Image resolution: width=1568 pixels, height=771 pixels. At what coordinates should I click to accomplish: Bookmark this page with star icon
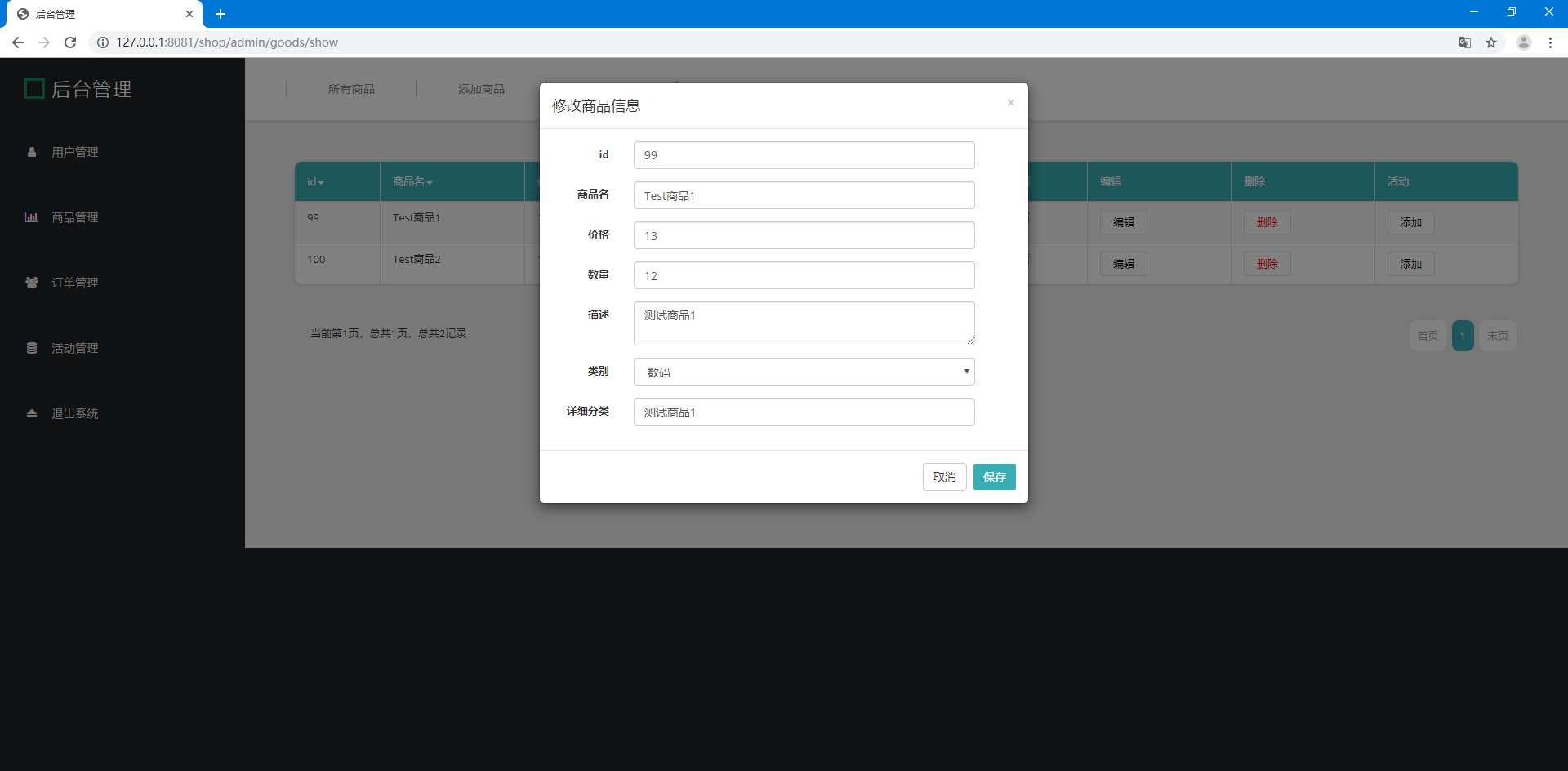pyautogui.click(x=1491, y=42)
